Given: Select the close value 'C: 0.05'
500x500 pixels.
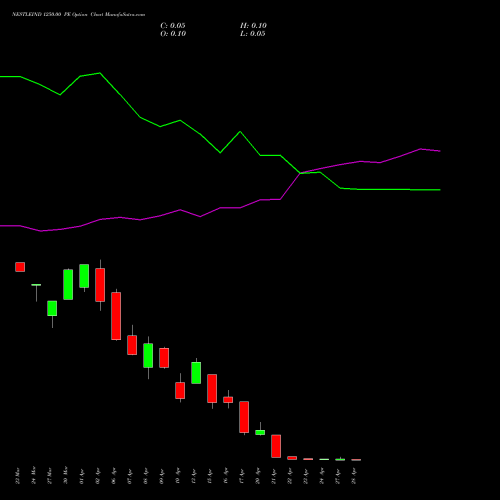Looking at the screenshot, I should point(173,26).
